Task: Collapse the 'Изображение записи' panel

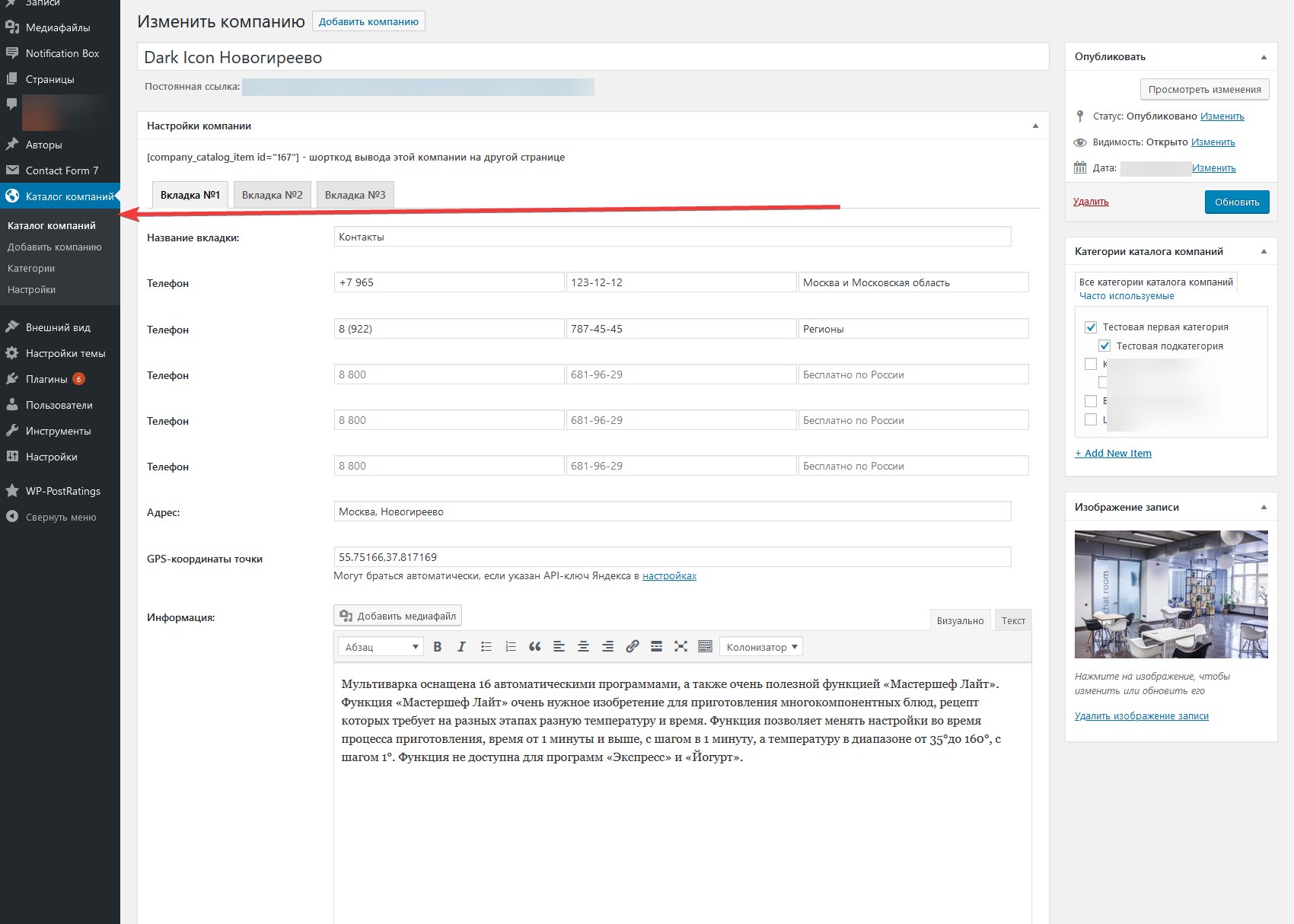Action: 1264,508
